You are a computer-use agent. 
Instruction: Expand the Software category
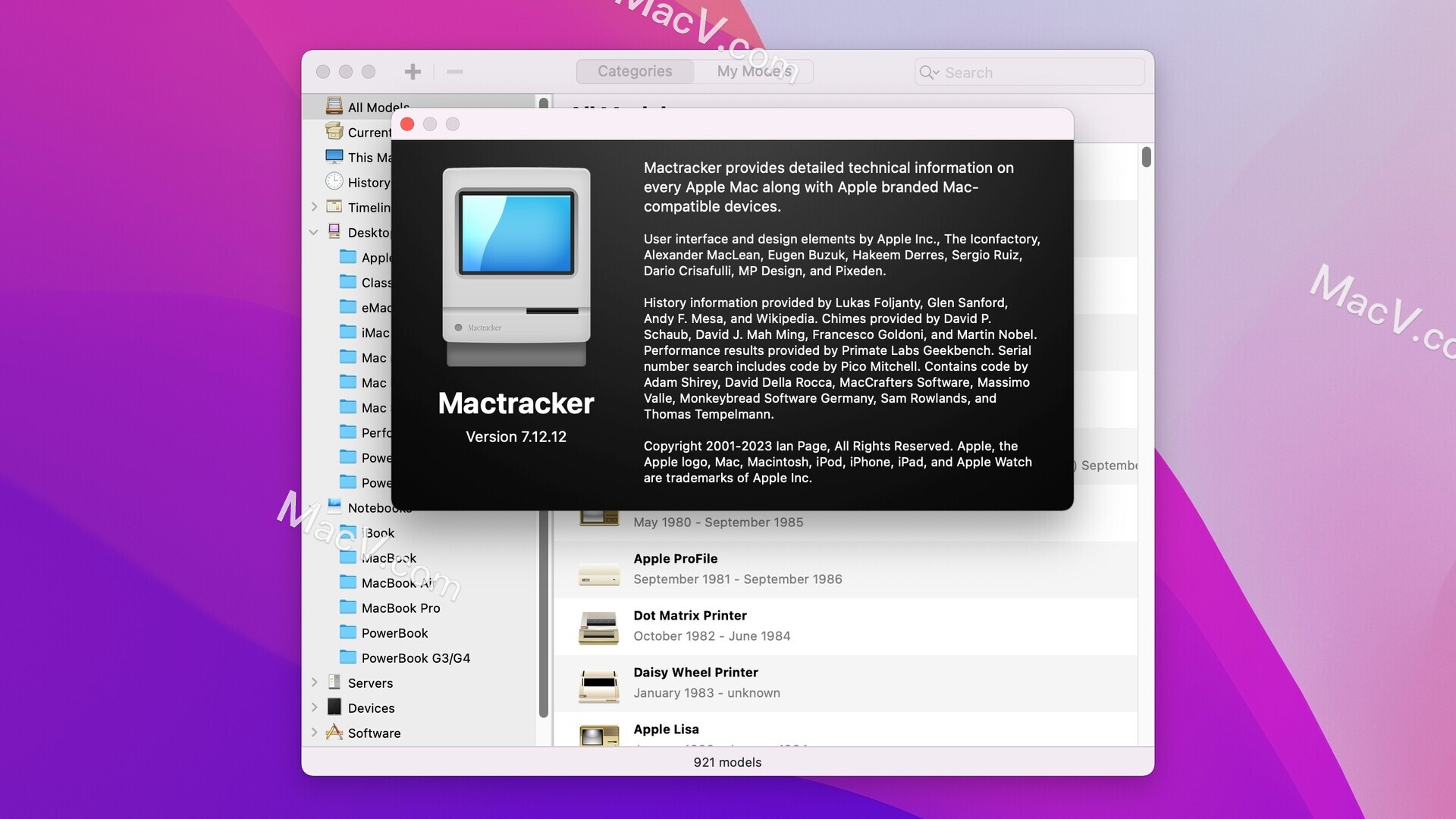[x=314, y=733]
